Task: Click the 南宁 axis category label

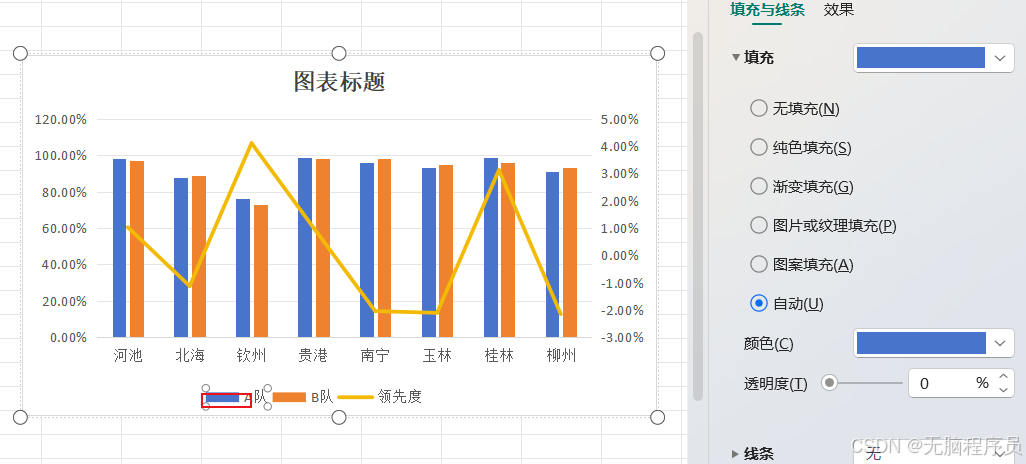Action: click(x=375, y=355)
